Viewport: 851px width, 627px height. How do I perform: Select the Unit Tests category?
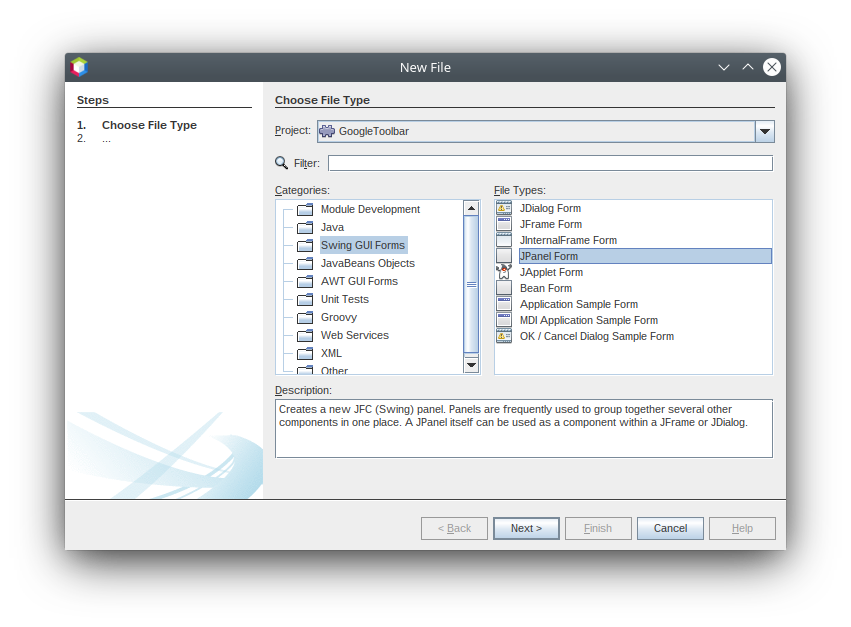344,299
